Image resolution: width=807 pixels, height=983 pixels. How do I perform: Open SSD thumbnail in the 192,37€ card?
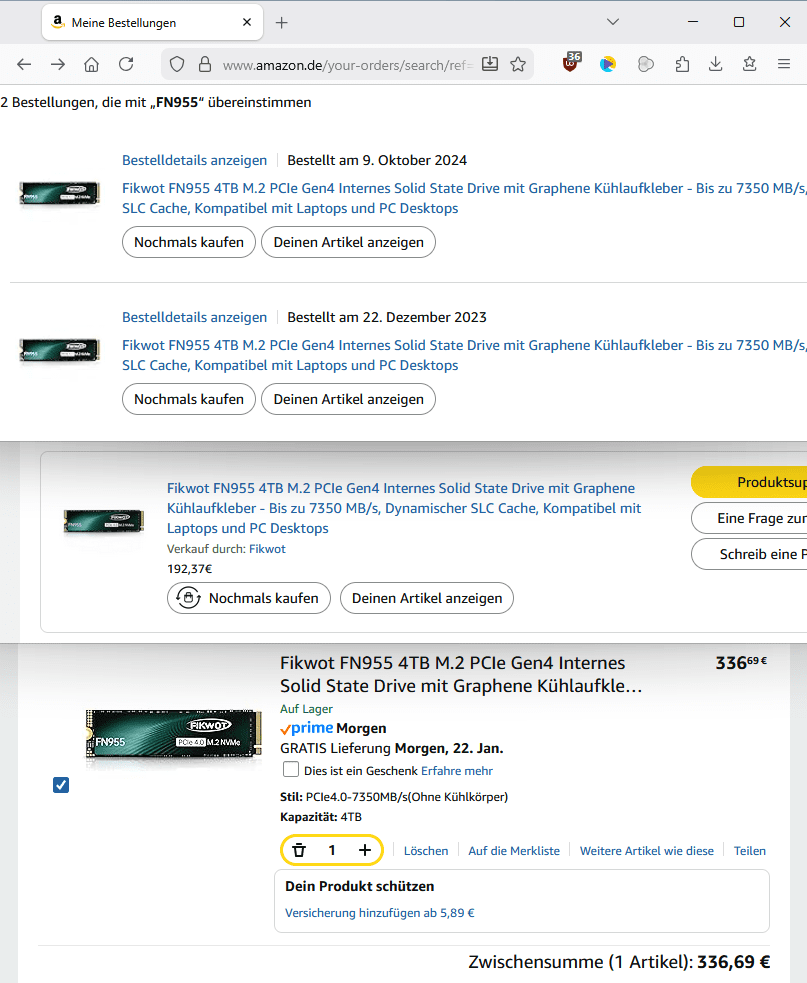pos(104,522)
